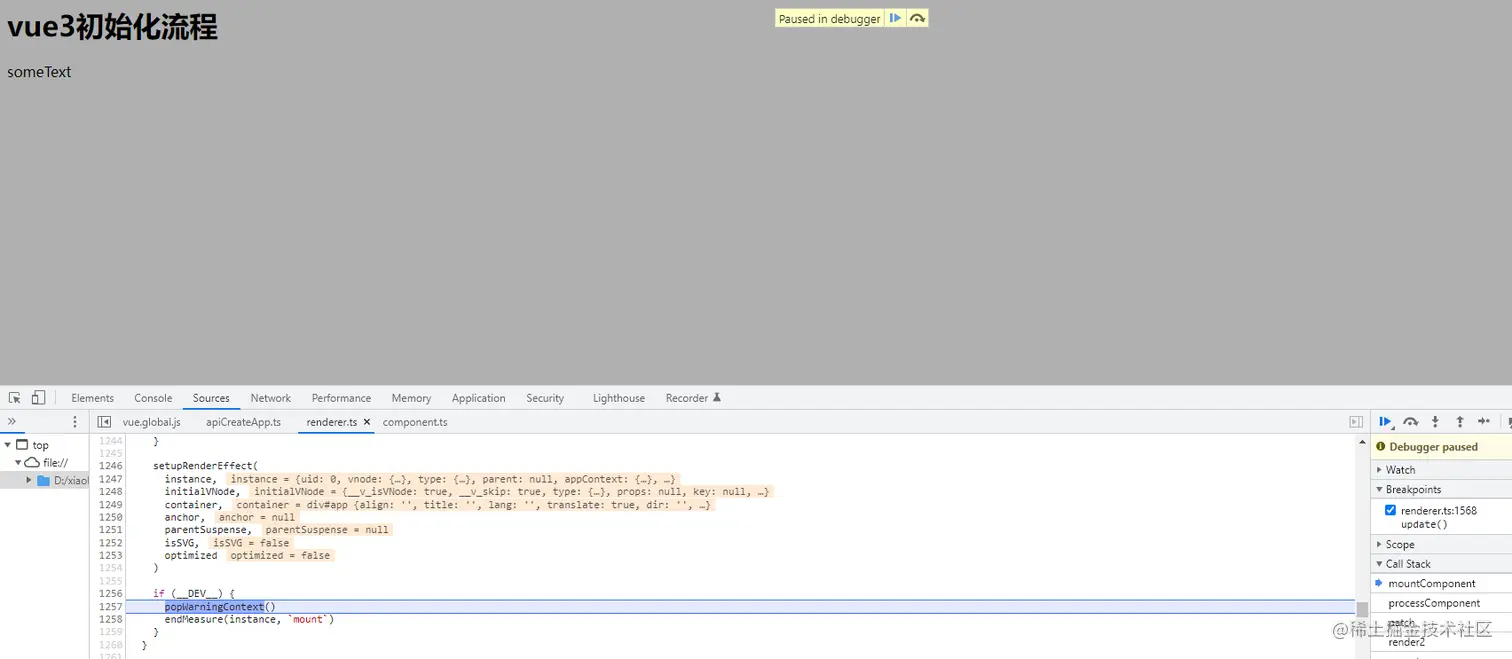Click the scroll-up arrow of the code editor scrollbar
Image resolution: width=1512 pixels, height=659 pixels.
1362,441
